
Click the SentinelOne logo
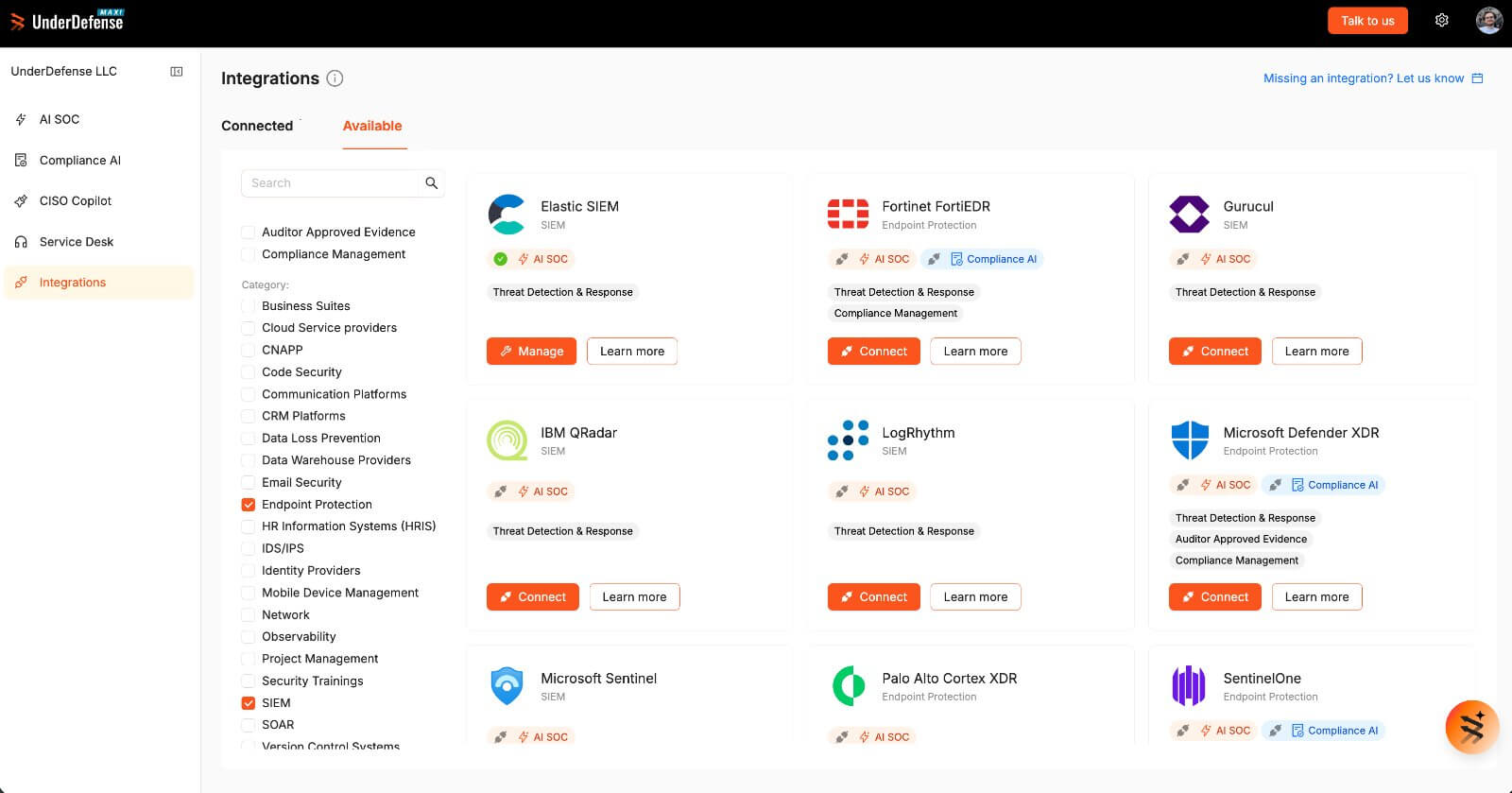[x=1189, y=686]
